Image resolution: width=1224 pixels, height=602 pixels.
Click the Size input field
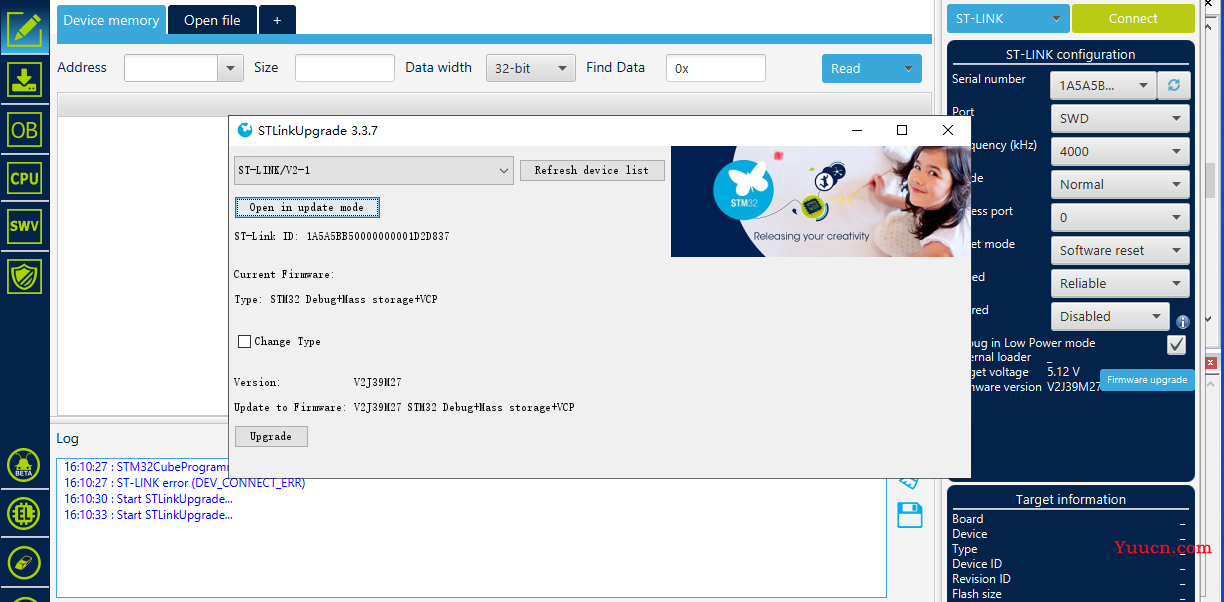pos(345,68)
